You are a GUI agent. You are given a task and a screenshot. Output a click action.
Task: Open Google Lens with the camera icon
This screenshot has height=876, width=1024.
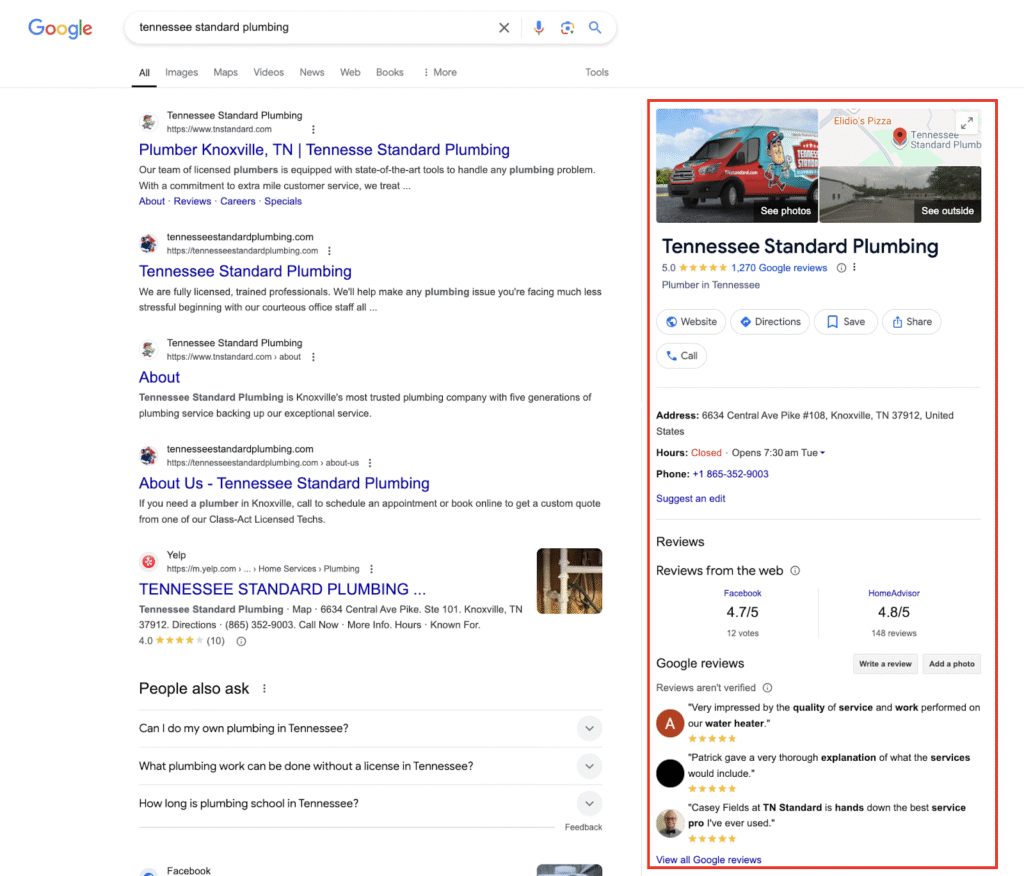click(x=567, y=27)
